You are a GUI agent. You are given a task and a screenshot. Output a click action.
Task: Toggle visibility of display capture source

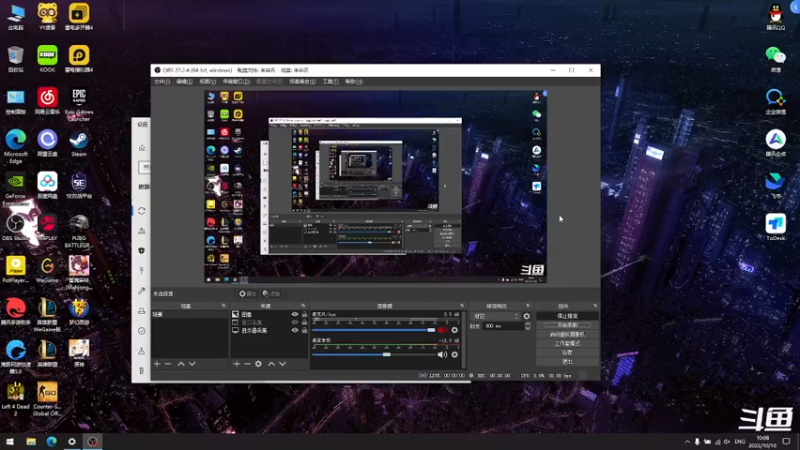(x=295, y=330)
